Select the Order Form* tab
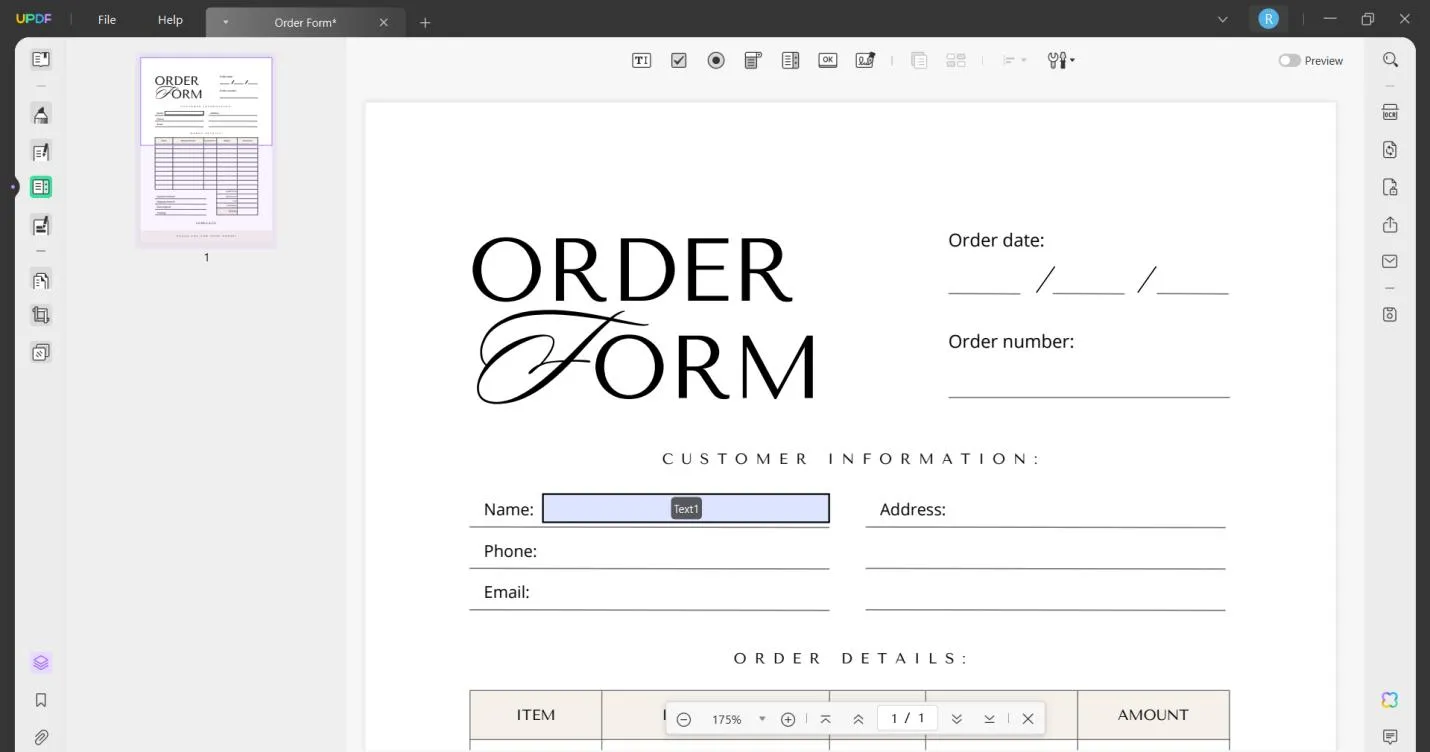 pos(305,22)
